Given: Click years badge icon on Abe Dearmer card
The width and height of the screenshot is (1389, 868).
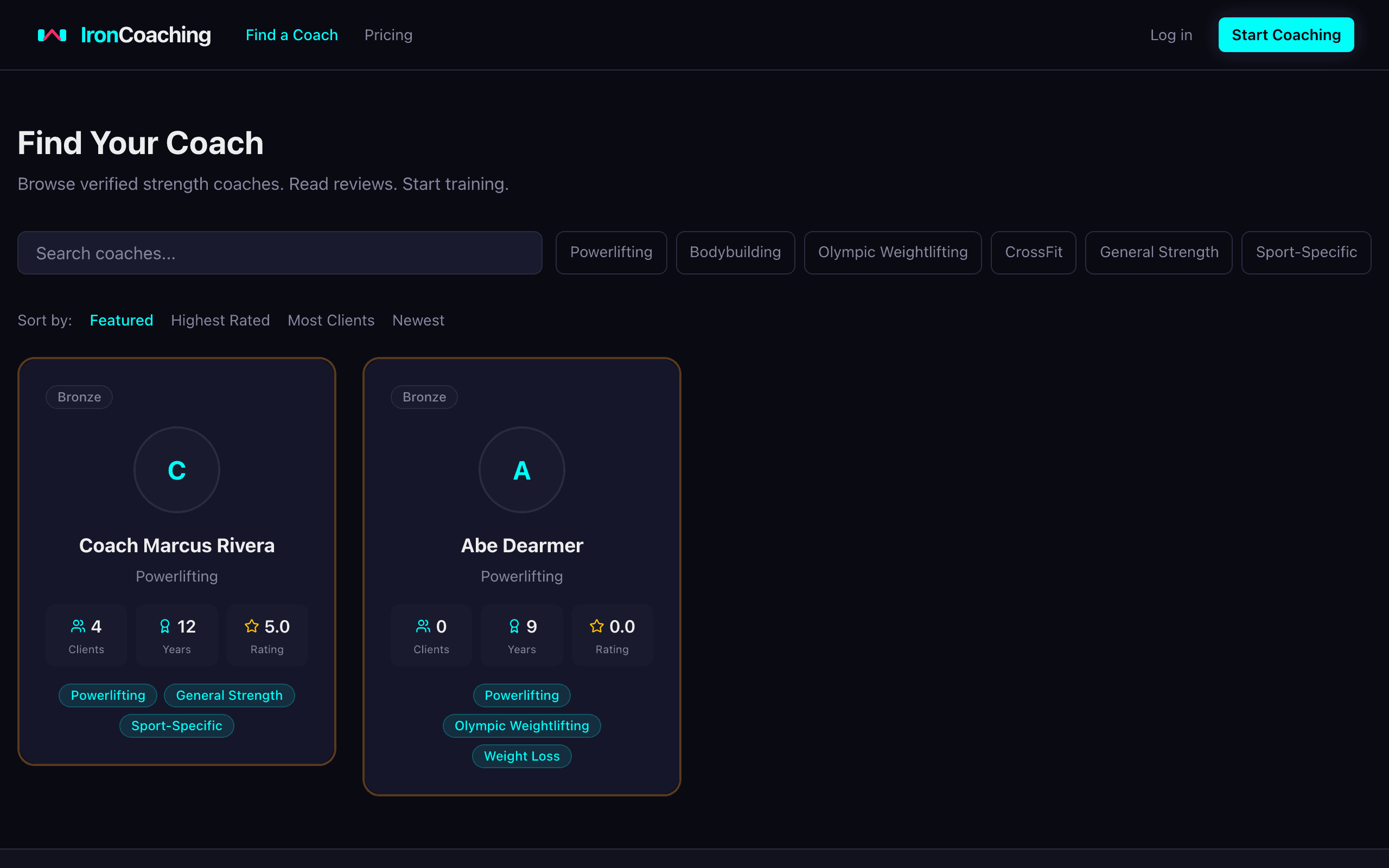Looking at the screenshot, I should pos(514,626).
